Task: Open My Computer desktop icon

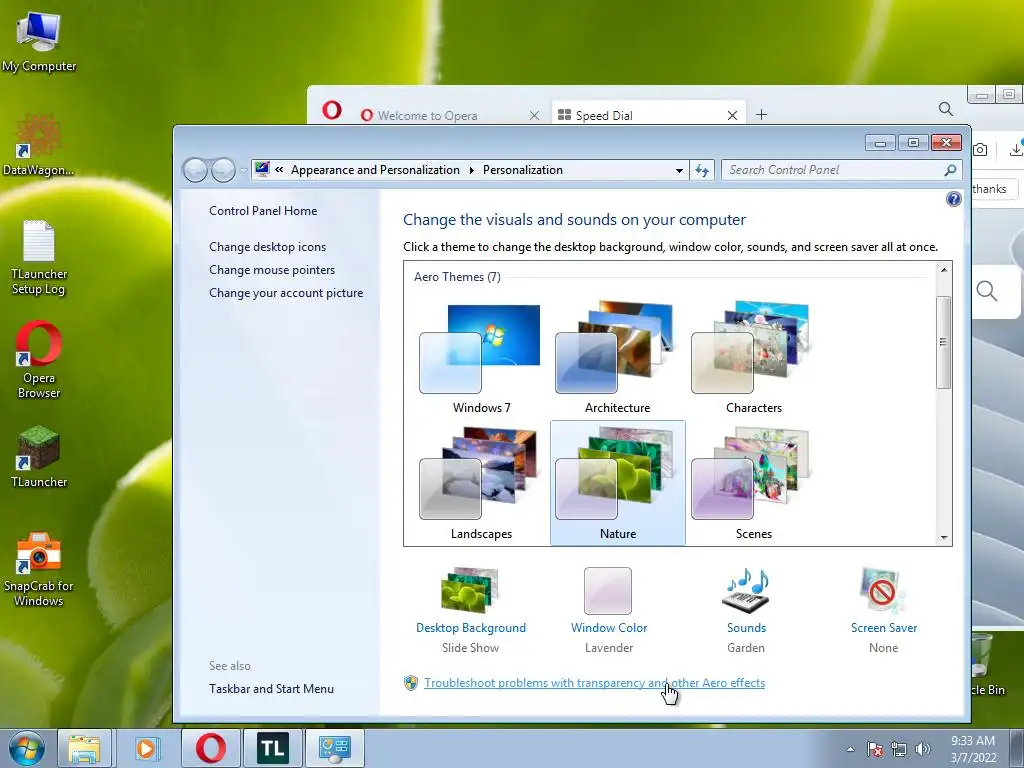Action: 39,40
